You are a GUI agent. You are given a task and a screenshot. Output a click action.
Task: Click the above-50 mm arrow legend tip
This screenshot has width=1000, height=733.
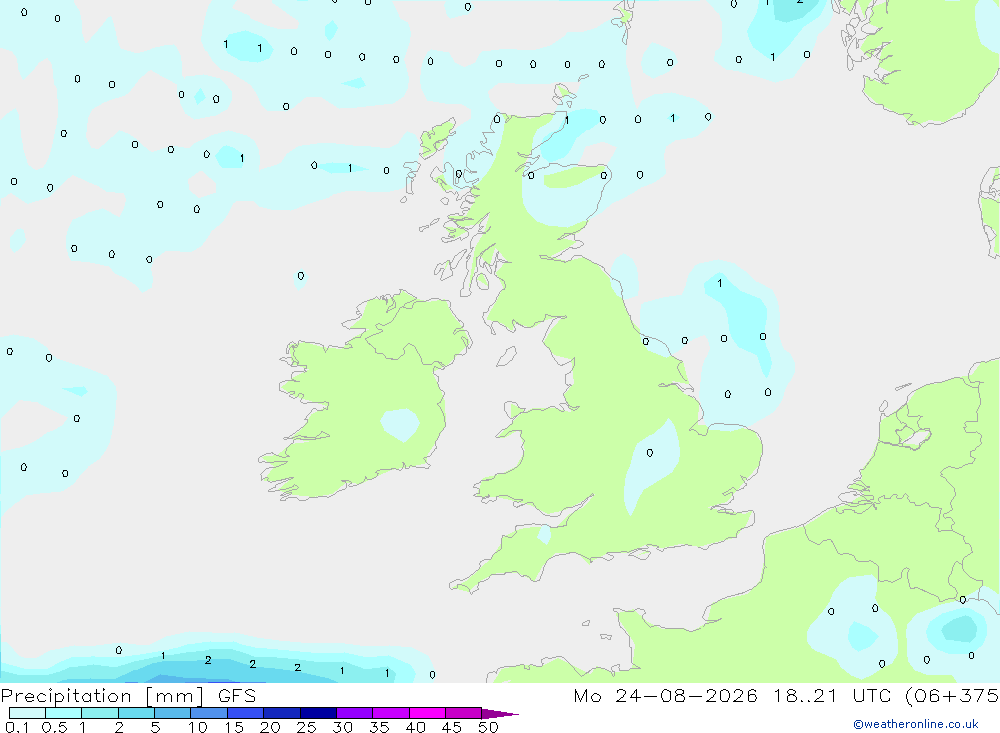(x=499, y=714)
